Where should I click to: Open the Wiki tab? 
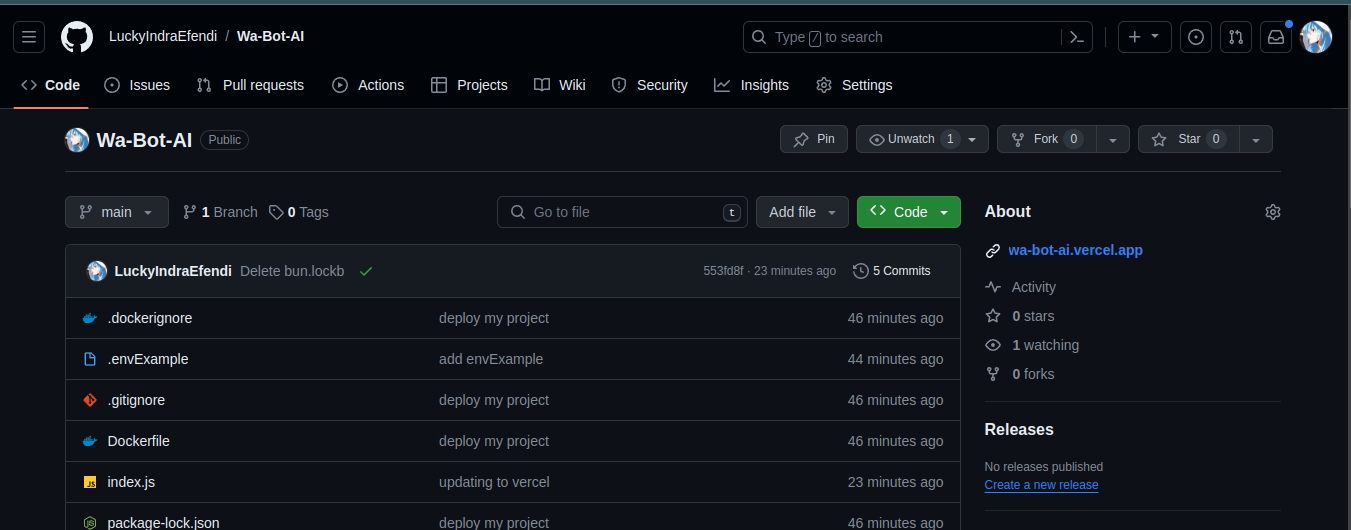click(560, 85)
